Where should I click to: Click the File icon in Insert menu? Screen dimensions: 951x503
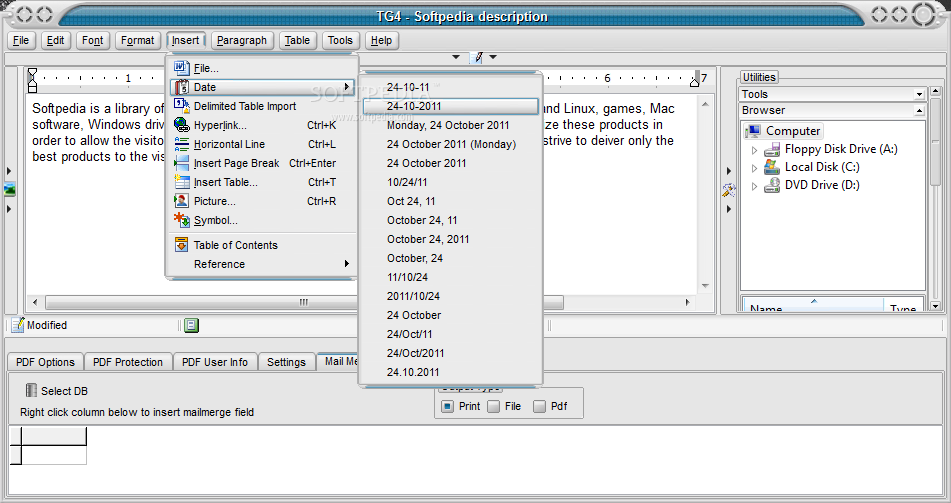pyautogui.click(x=181, y=68)
